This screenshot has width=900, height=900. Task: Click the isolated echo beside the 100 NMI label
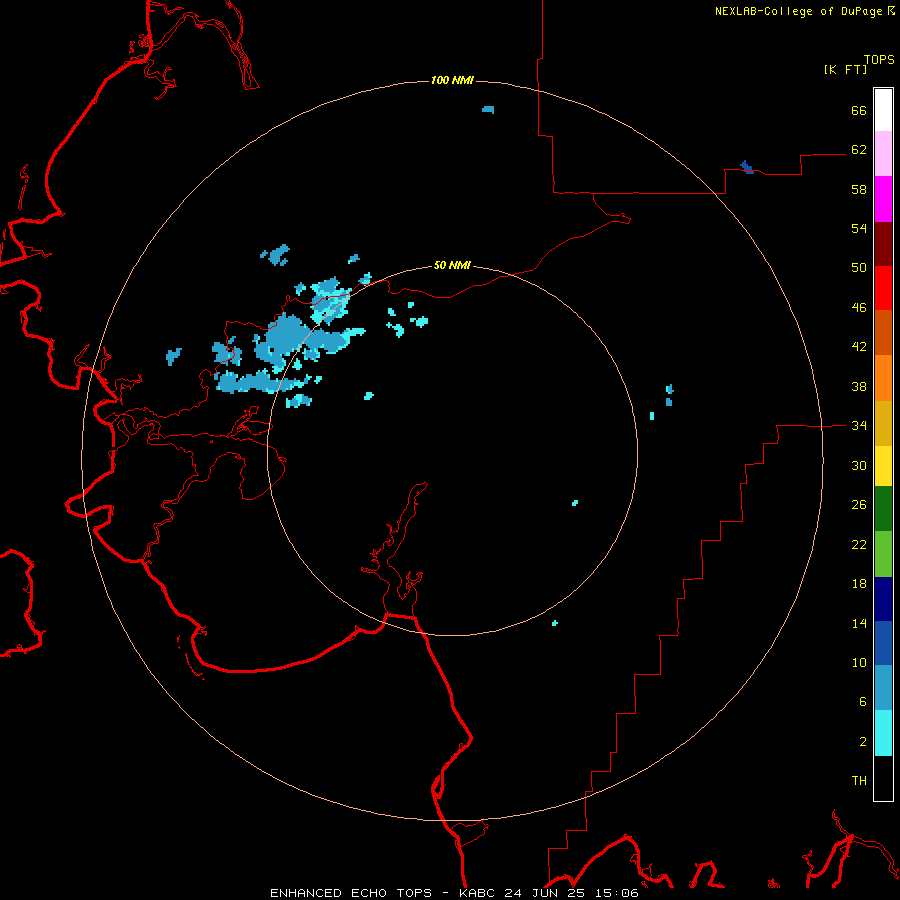pyautogui.click(x=488, y=109)
